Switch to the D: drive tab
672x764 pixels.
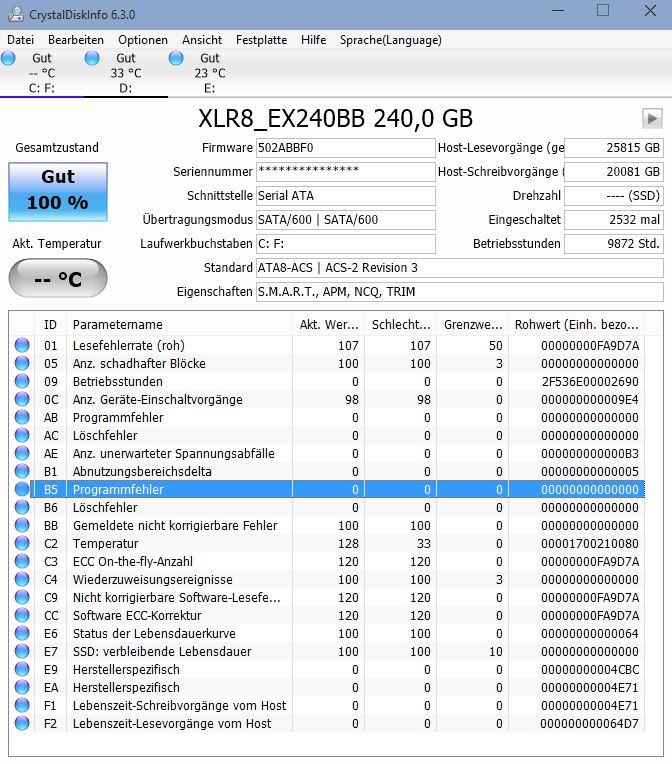pyautogui.click(x=126, y=73)
